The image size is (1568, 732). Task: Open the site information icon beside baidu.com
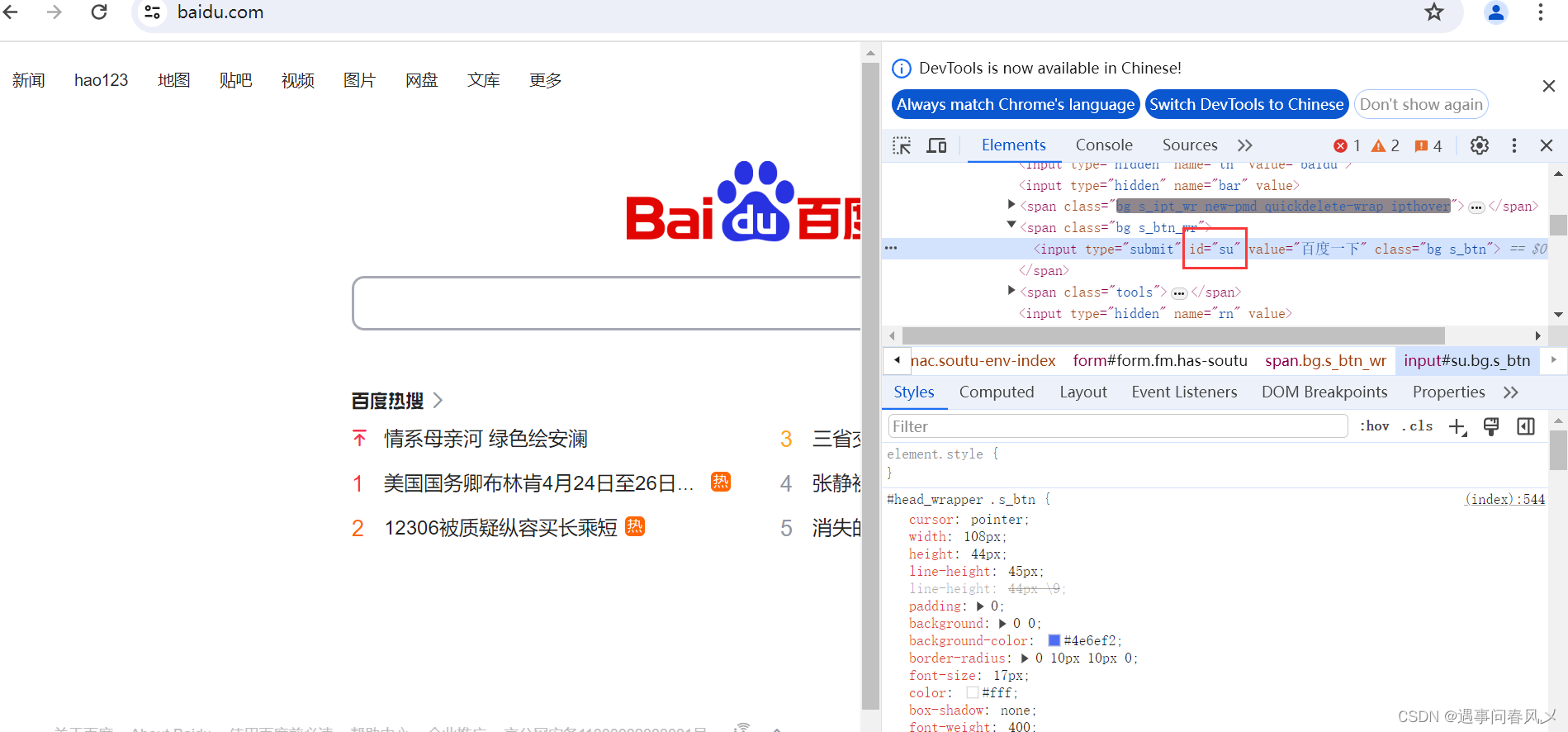[152, 12]
